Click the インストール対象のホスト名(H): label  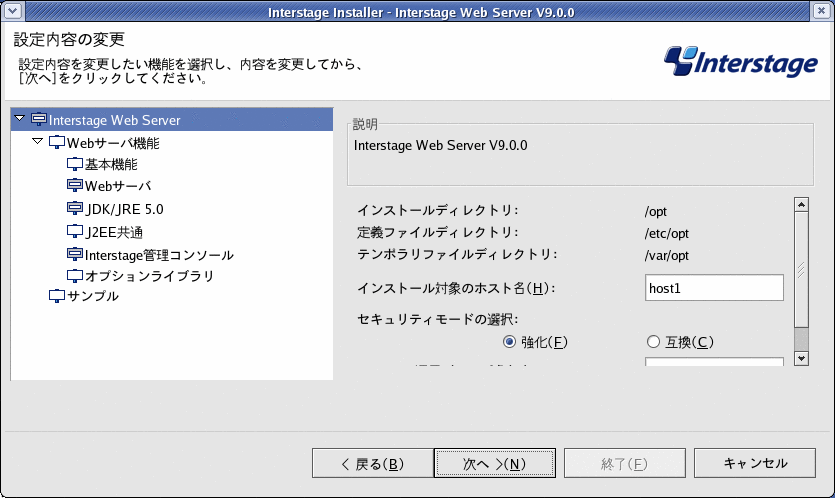pos(456,288)
